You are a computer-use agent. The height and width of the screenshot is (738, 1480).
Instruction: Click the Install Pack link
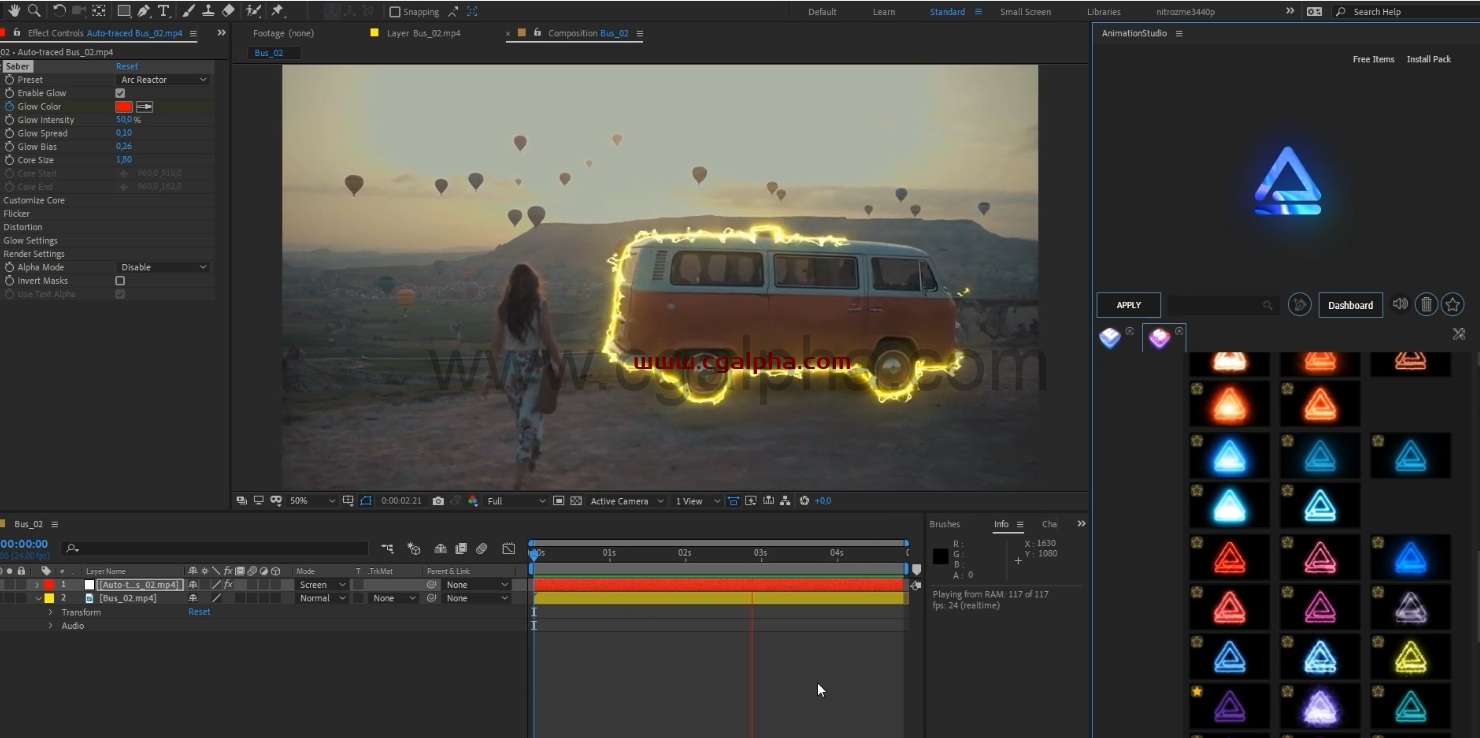1428,59
